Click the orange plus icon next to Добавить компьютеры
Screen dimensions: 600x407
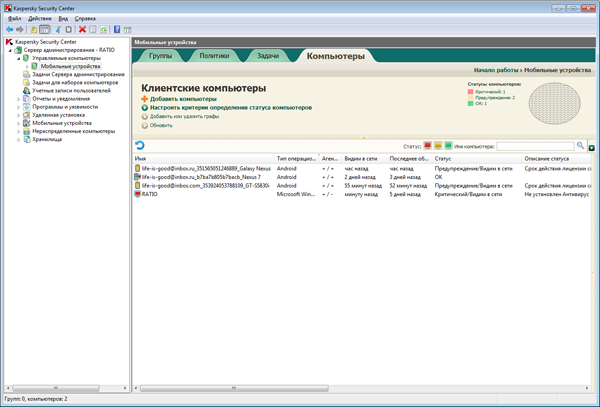click(145, 99)
